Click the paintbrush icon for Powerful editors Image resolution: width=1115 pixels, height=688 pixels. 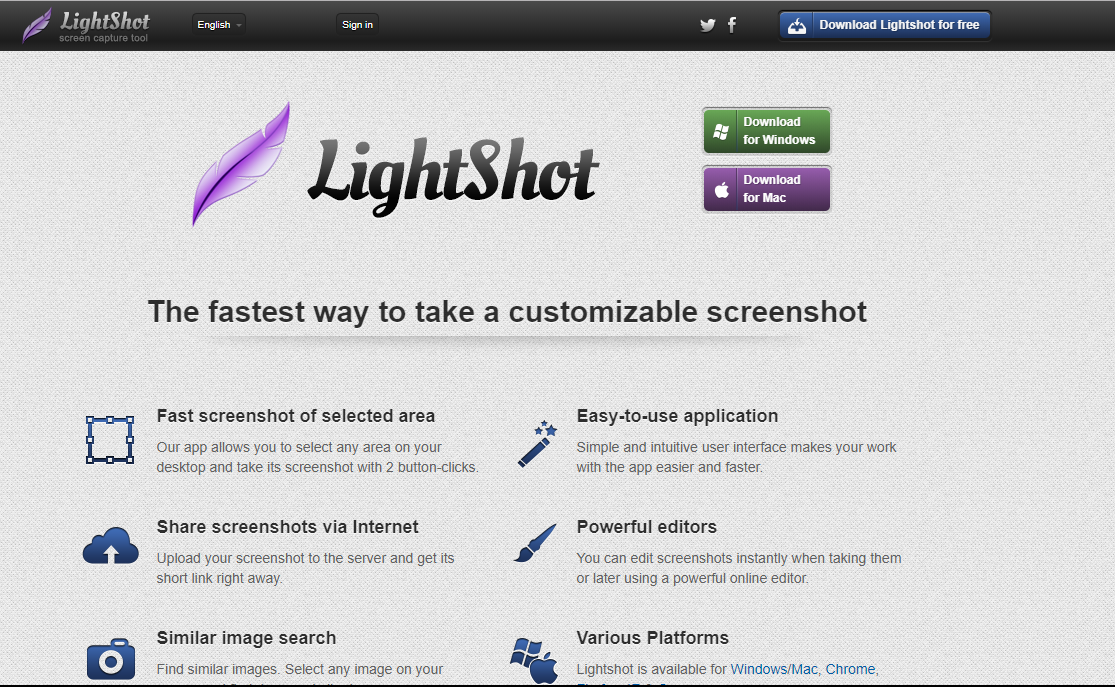535,543
